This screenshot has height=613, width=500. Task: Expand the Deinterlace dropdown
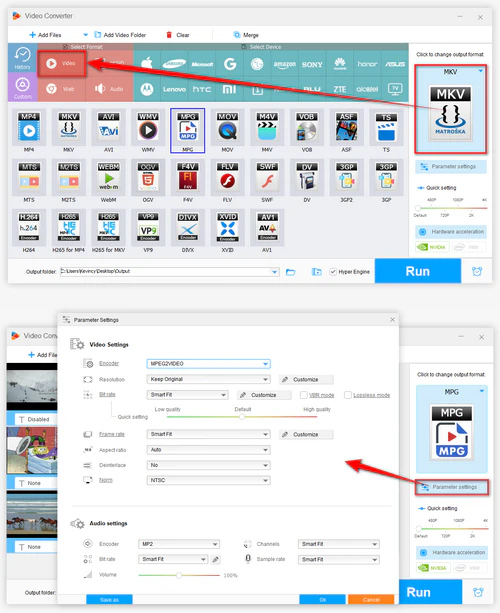[x=208, y=465]
